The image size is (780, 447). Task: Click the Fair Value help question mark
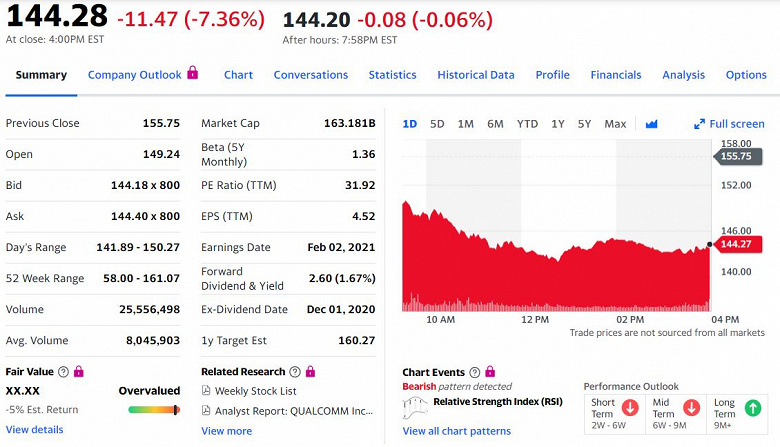(x=64, y=372)
